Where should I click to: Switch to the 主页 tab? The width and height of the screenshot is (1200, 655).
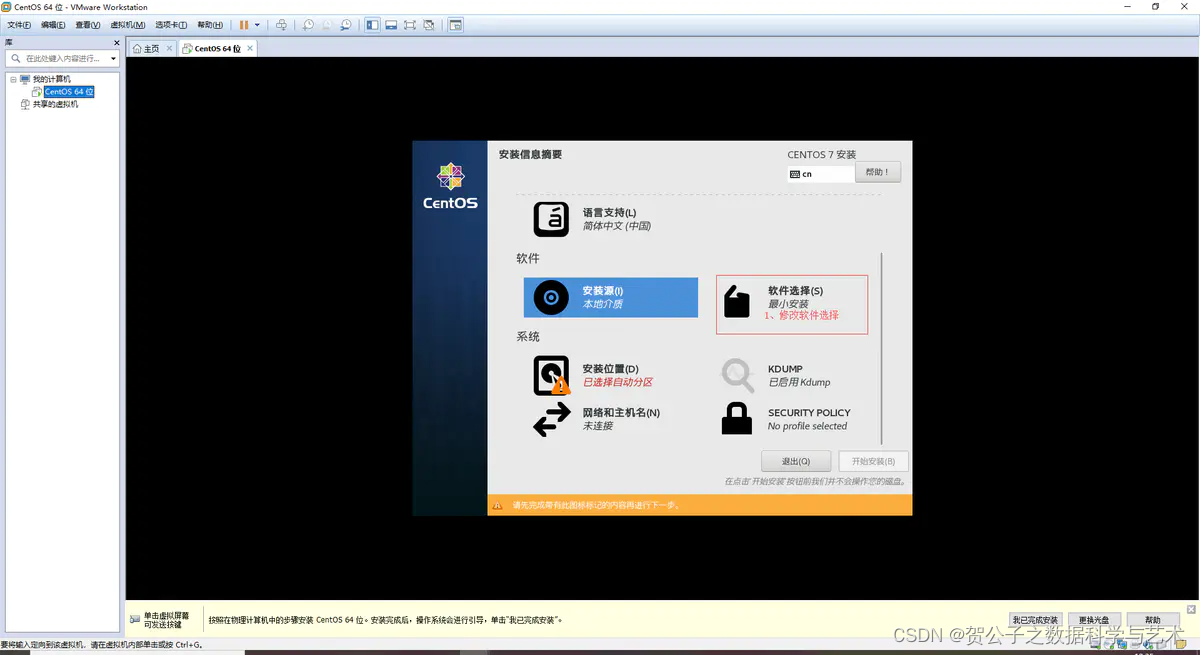[x=151, y=47]
